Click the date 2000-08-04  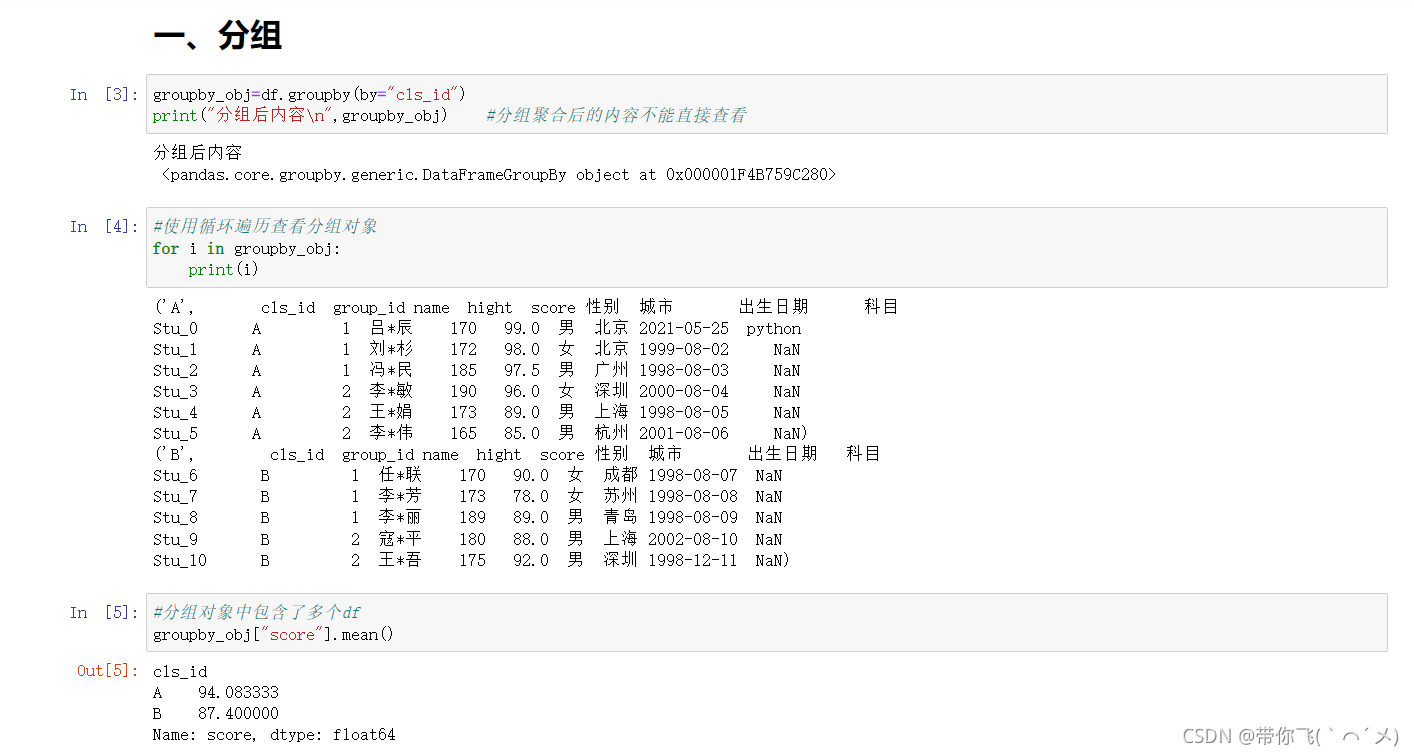pyautogui.click(x=685, y=392)
